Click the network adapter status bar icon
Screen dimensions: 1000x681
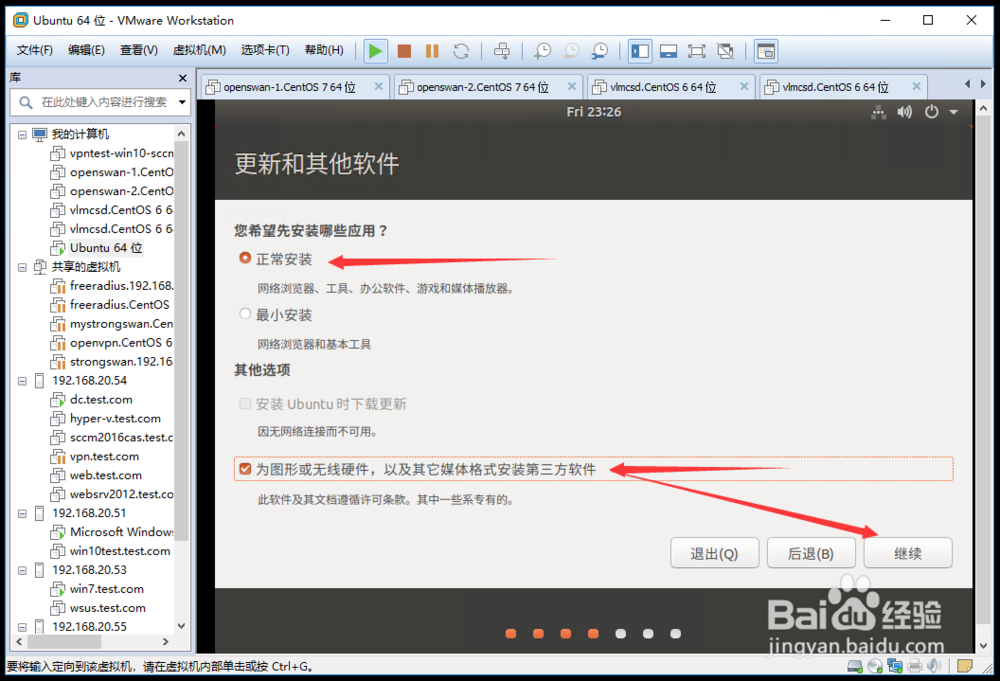895,666
